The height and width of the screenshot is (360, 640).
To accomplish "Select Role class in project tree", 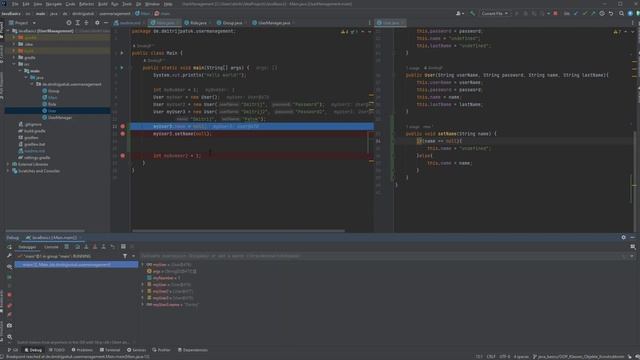I will 52,104.
